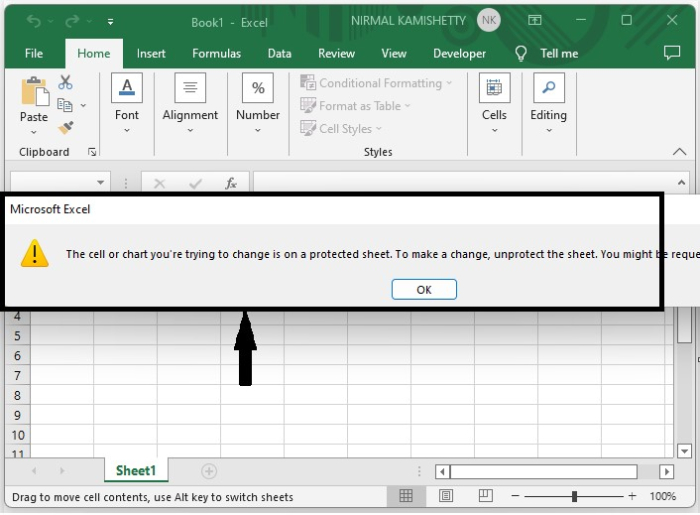Open the Cell Styles menu
The height and width of the screenshot is (515, 700).
[341, 129]
